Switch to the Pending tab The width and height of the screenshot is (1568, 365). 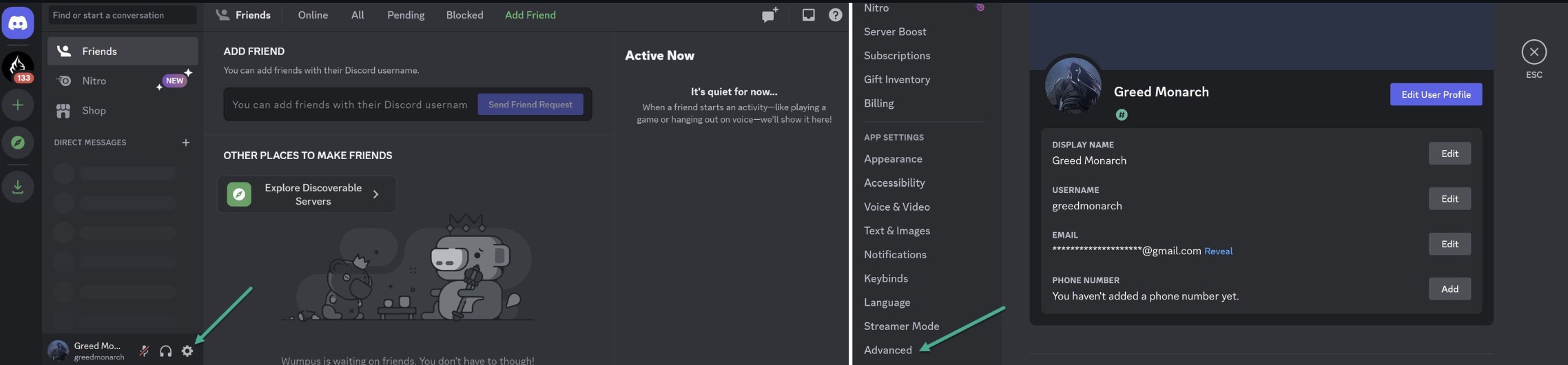(x=406, y=14)
